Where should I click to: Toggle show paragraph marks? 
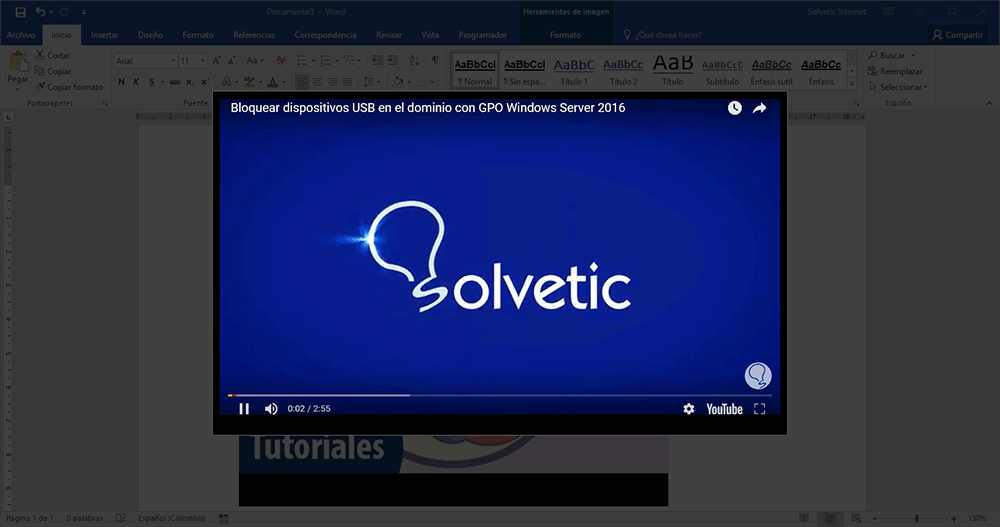pyautogui.click(x=435, y=61)
